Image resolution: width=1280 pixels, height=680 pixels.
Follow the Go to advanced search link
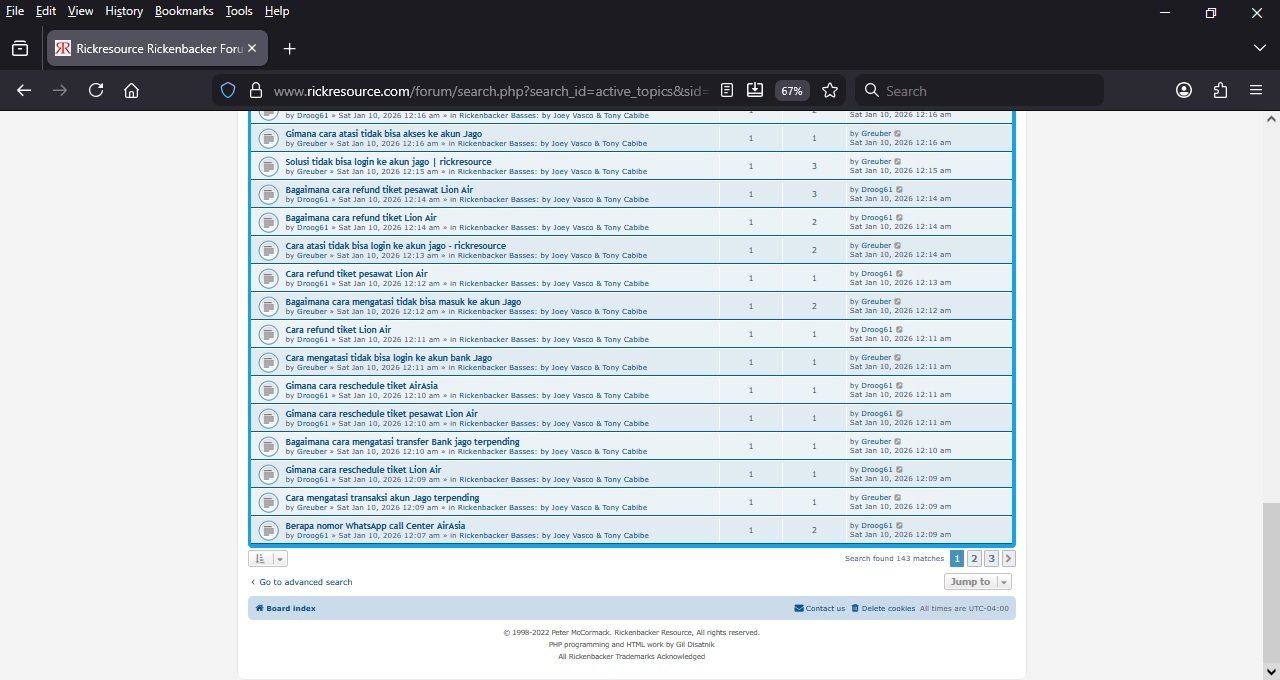(x=301, y=582)
